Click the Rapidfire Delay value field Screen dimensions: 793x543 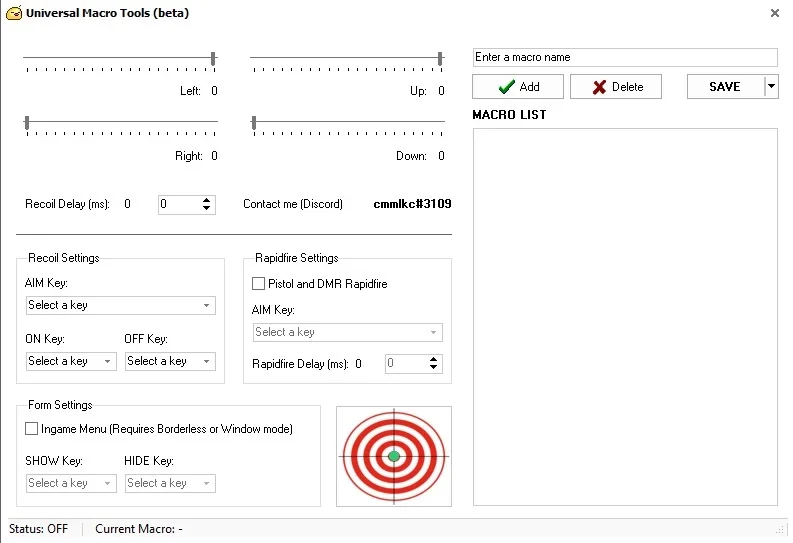coord(407,364)
